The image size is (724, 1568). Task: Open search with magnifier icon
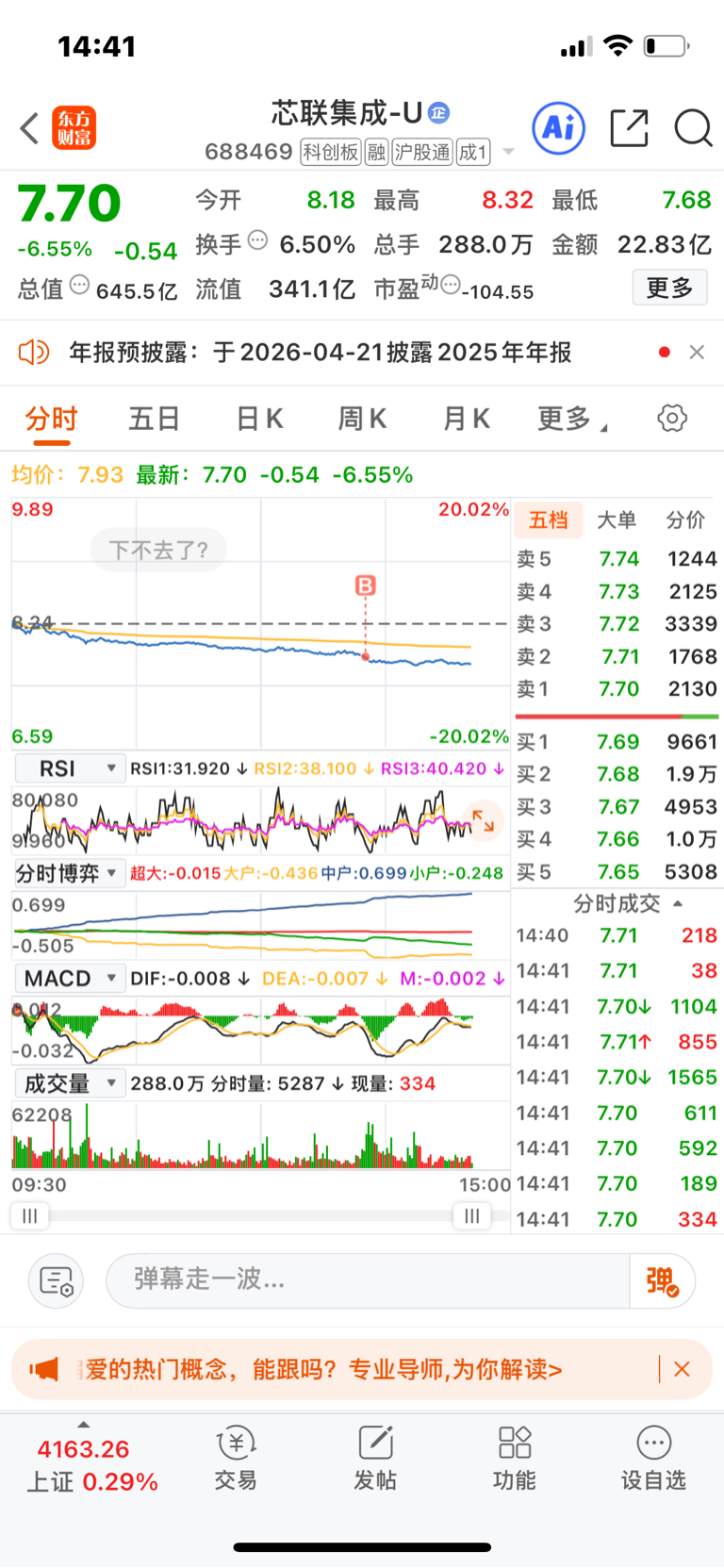(x=693, y=128)
